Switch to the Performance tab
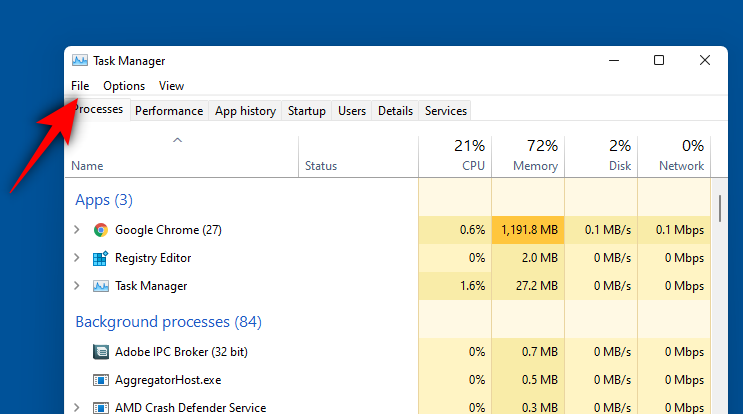The image size is (743, 414). point(169,111)
